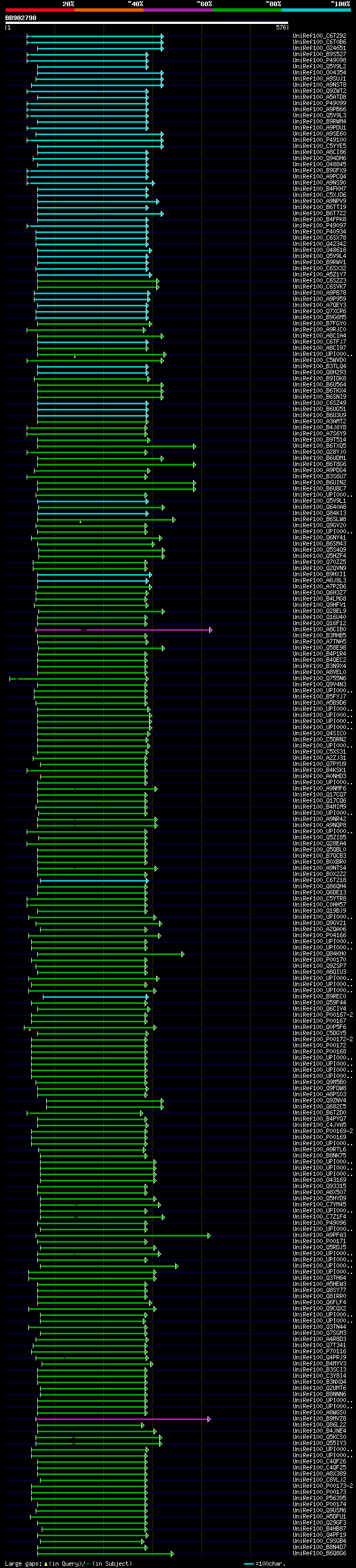Click the magenta alignment bar for A8CIB0

[x=123, y=630]
